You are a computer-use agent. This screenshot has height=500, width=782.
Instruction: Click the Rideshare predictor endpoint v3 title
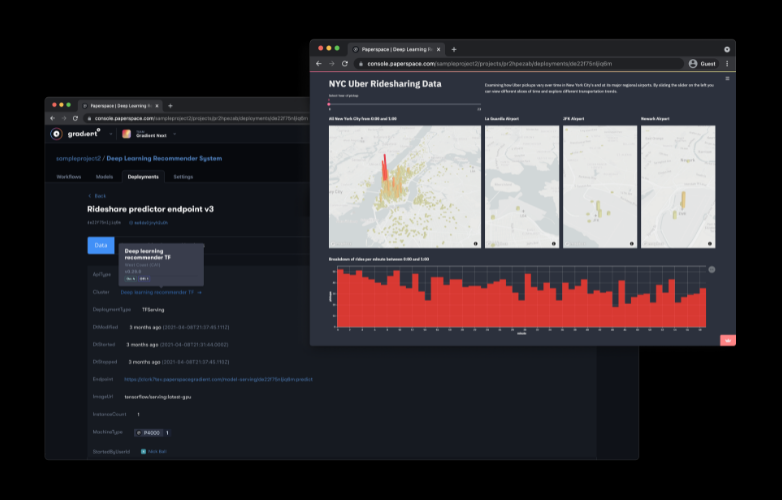[x=151, y=209]
